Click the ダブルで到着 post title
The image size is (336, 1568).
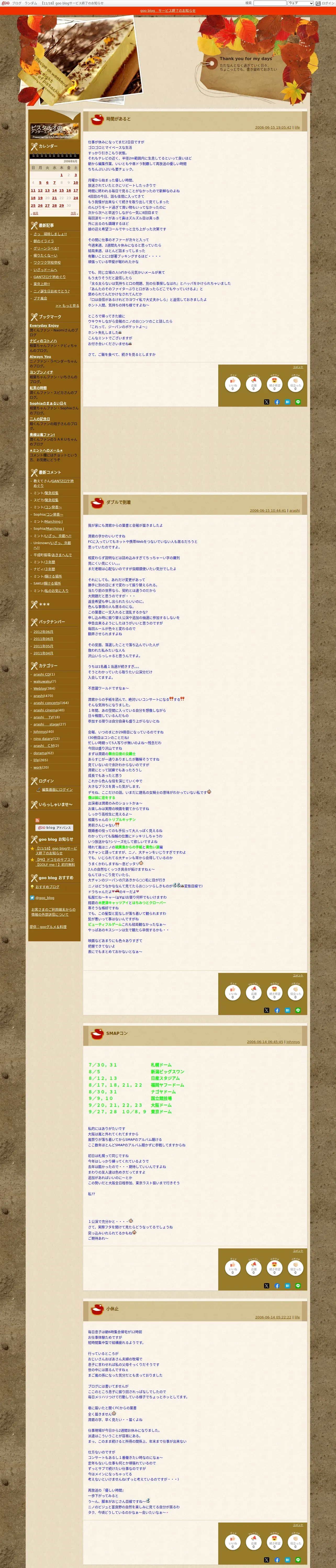pos(118,502)
